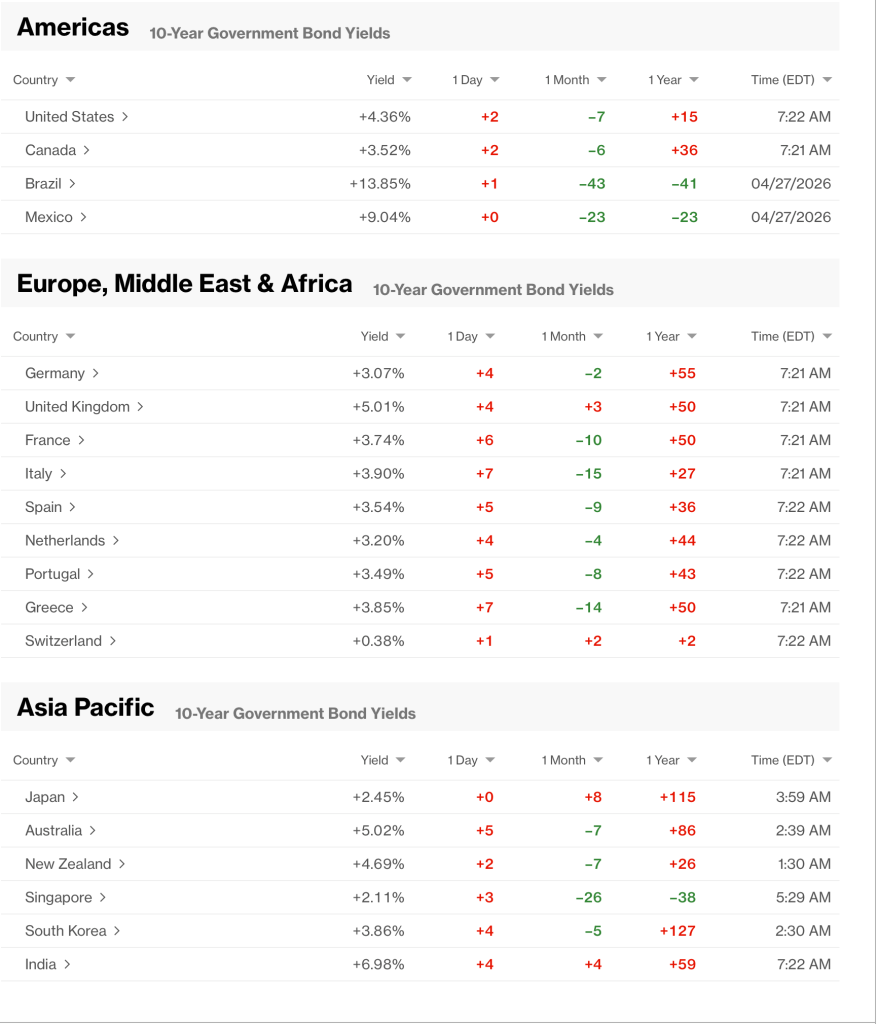Open the Netherlands bond yield link
877x1024 pixels.
click(x=65, y=541)
